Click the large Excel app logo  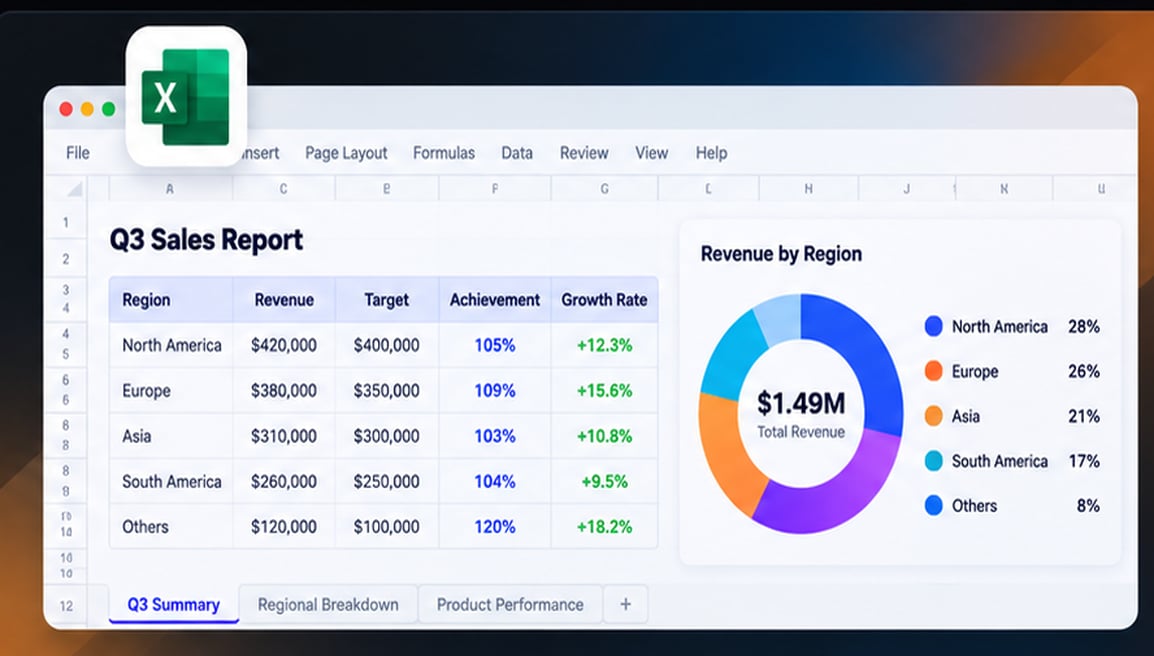click(x=186, y=96)
